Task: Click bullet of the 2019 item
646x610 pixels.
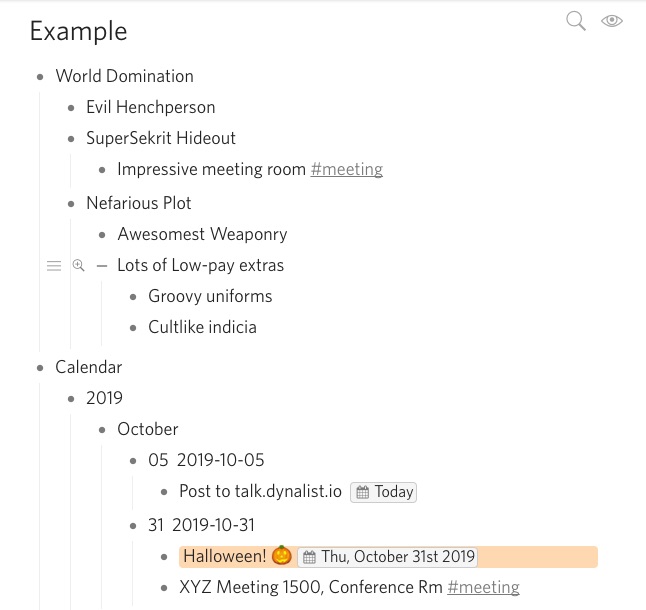Action: [71, 399]
